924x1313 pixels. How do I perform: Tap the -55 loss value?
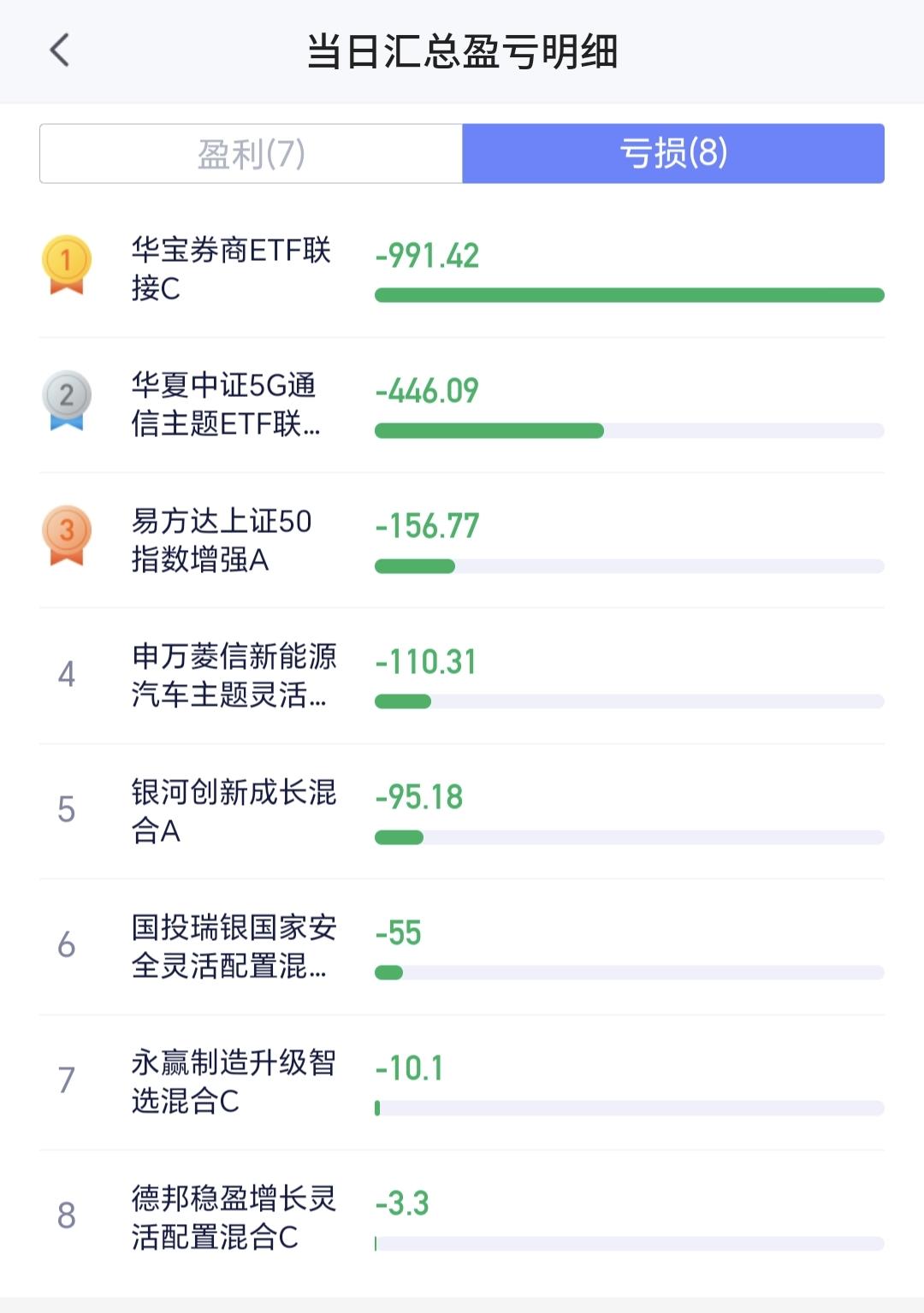click(x=399, y=932)
